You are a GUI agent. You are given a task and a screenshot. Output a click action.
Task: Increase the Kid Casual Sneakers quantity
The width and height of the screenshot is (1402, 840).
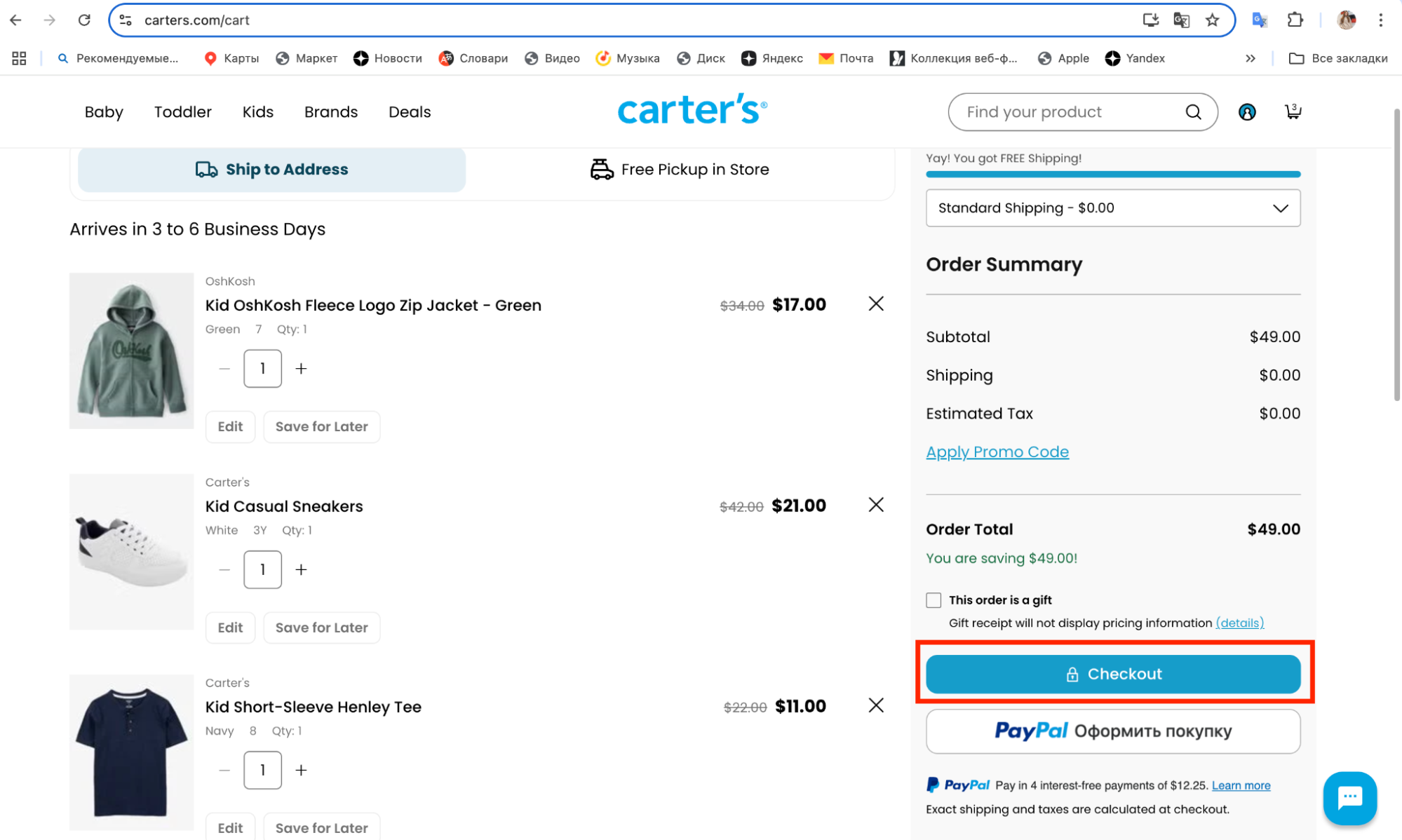click(301, 569)
